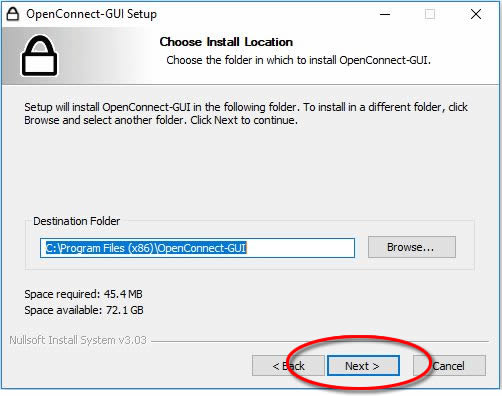
Task: Open the Browse... folder picker
Action: pyautogui.click(x=412, y=247)
